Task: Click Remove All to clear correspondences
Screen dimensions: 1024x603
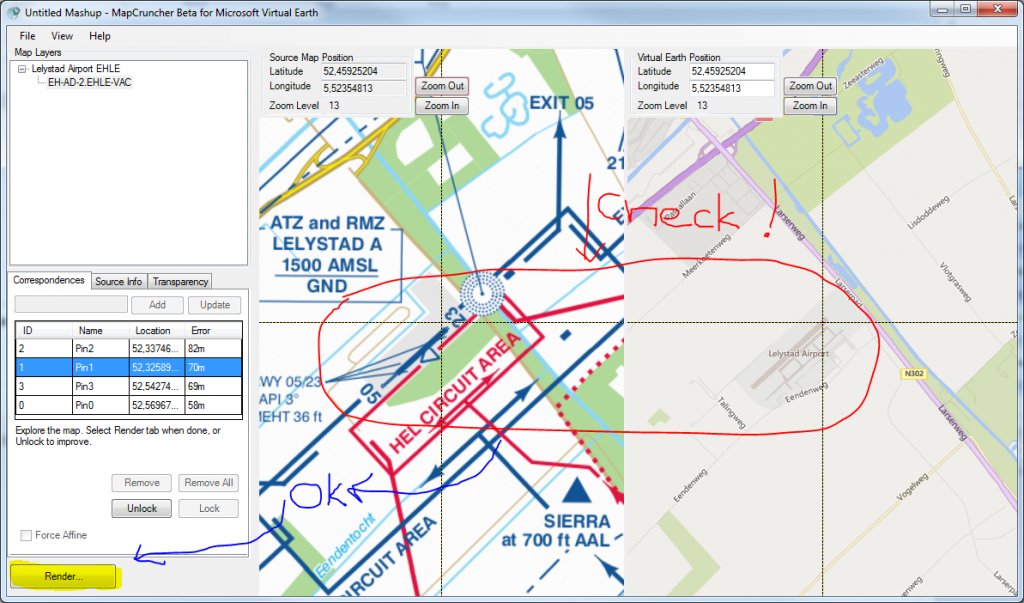Action: coord(208,483)
